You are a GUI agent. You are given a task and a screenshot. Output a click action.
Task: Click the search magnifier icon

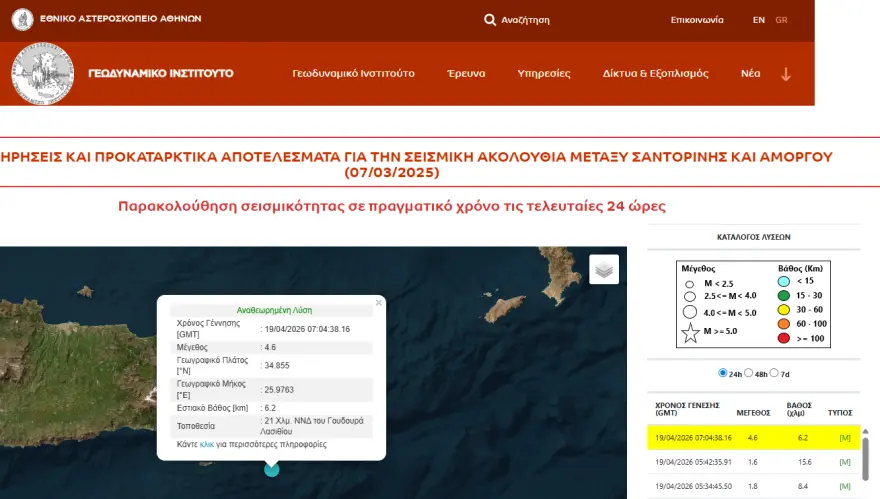coord(490,19)
